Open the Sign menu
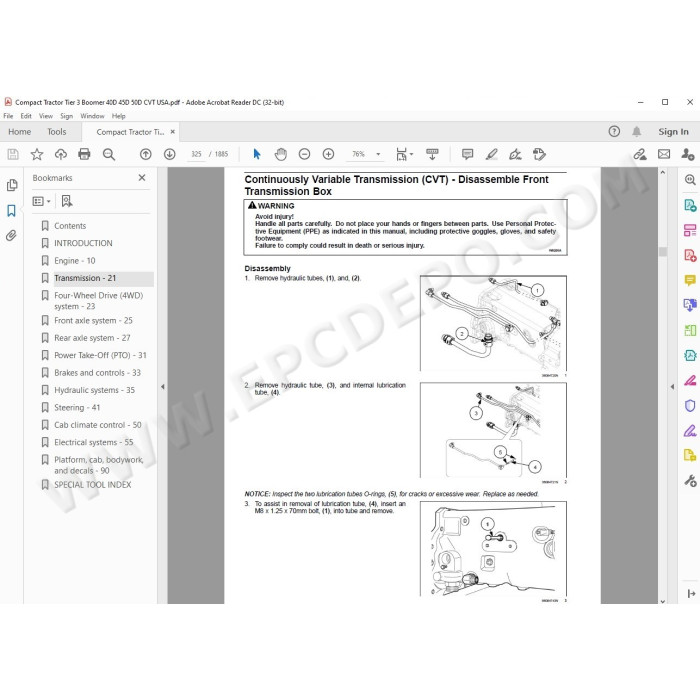Image resolution: width=700 pixels, height=700 pixels. (67, 116)
